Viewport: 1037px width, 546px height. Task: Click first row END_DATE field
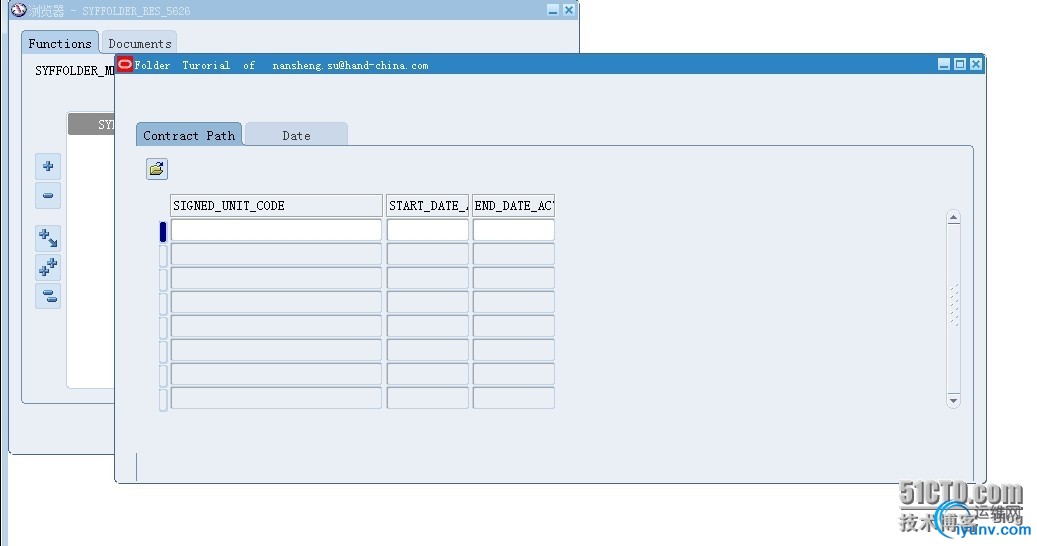pos(514,230)
